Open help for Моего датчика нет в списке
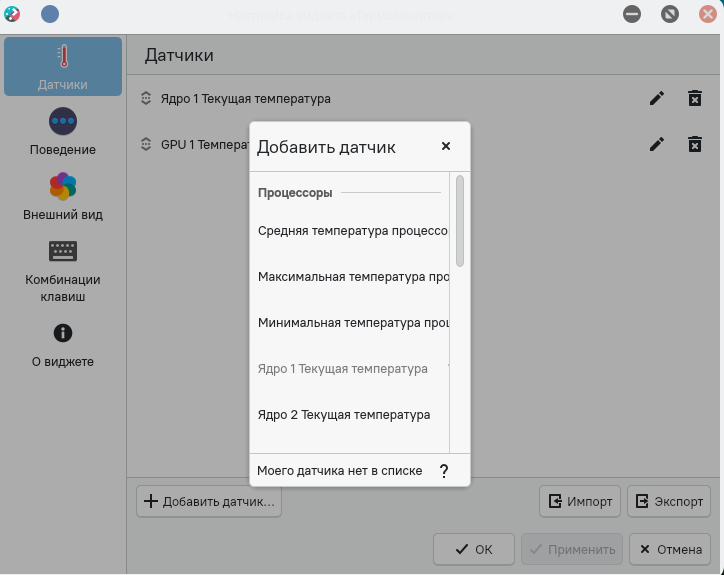Screen dimensions: 724x575 click(444, 471)
